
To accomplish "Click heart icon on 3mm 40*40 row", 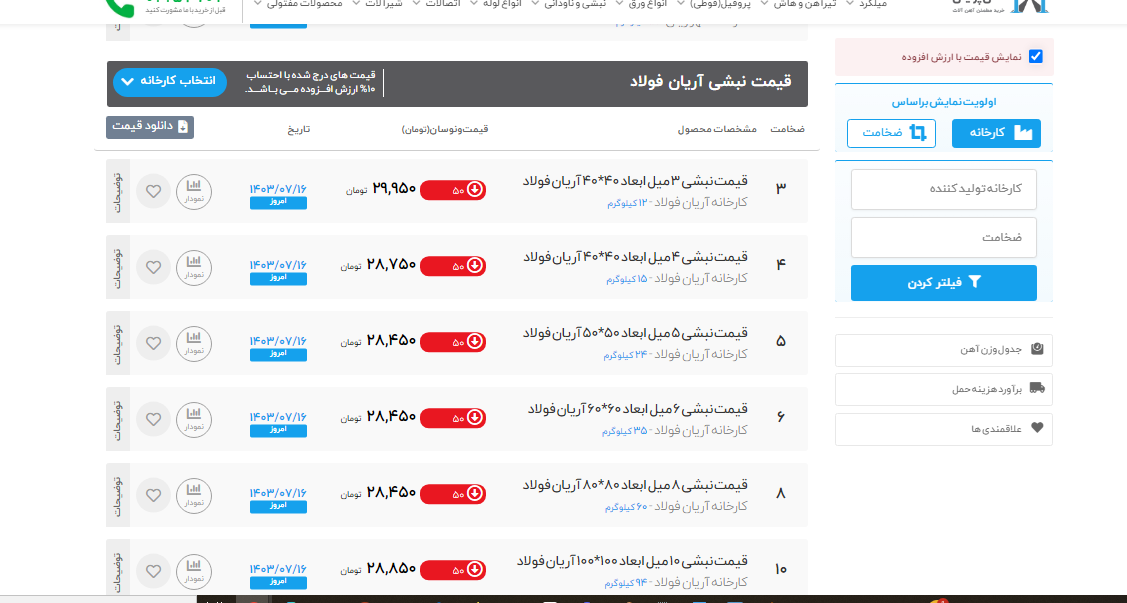I will coord(153,191).
